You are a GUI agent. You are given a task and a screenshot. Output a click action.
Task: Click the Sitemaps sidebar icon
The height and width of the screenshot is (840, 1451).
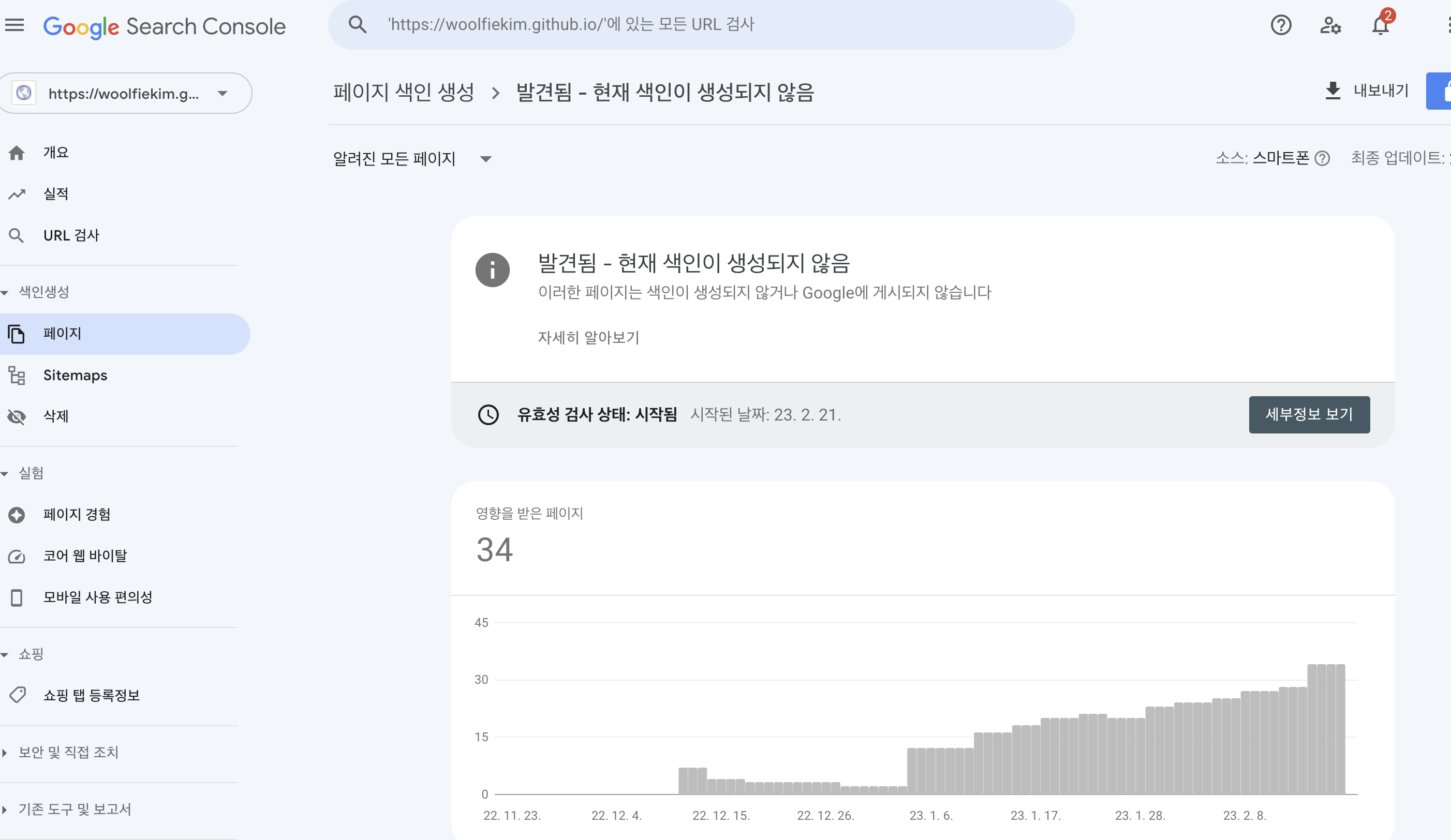[17, 376]
